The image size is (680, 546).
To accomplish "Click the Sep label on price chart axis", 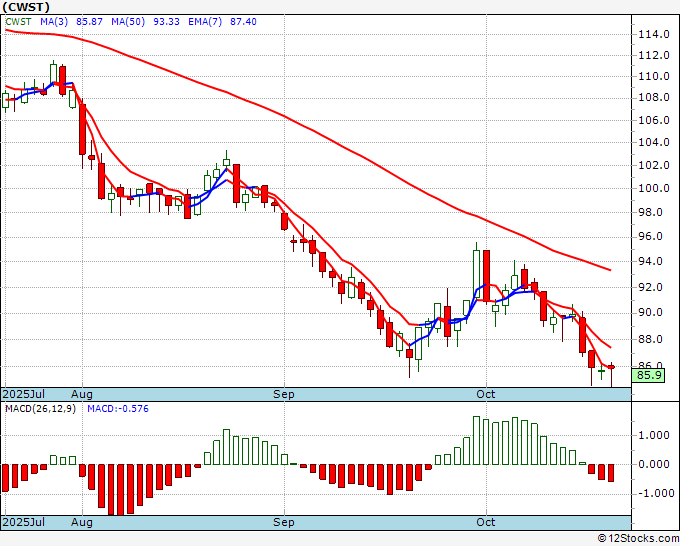I will point(284,395).
